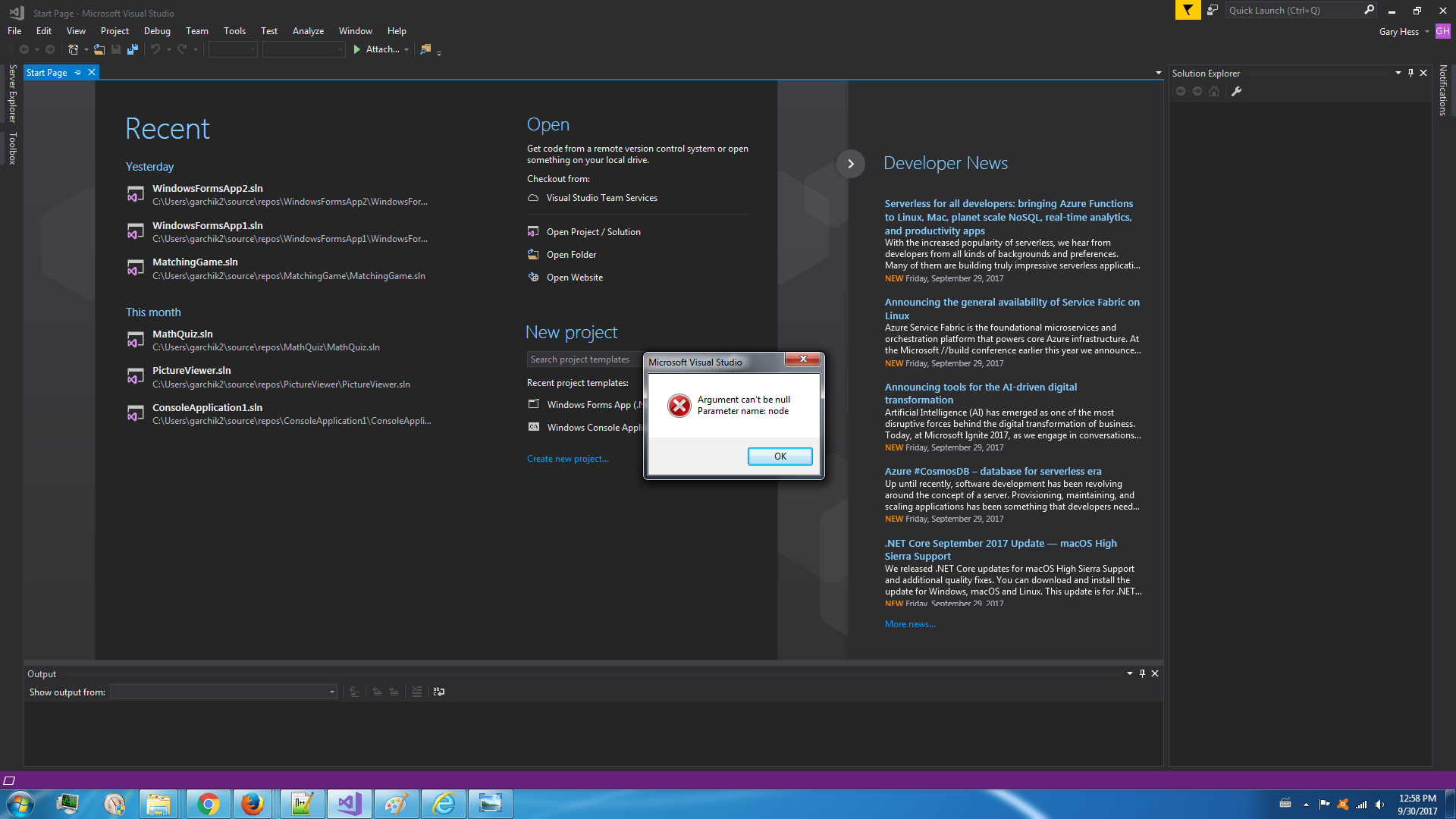Screen dimensions: 1456x819
Task: Open the Debug menu
Action: (157, 31)
